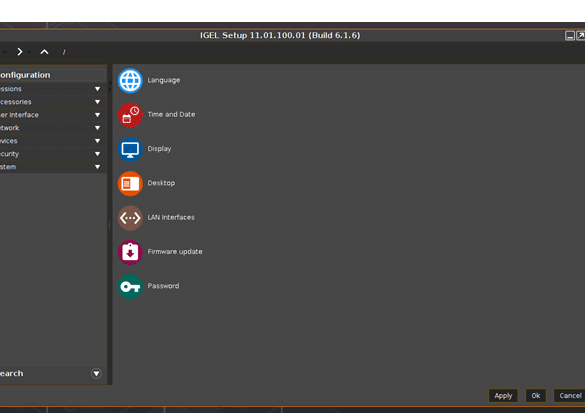Go forward with the right arrow

point(20,52)
